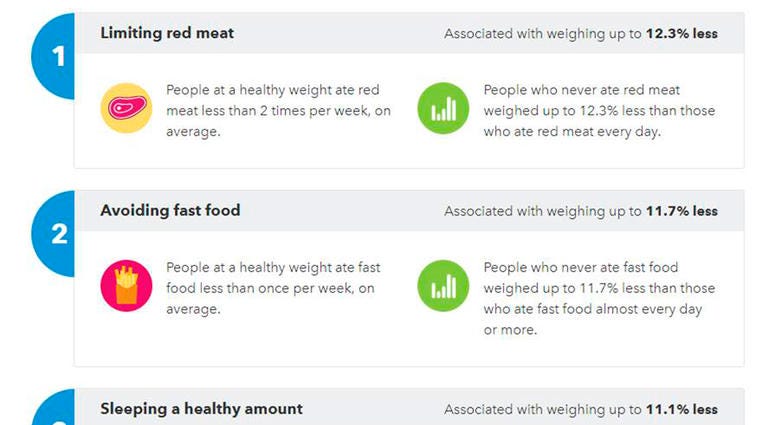
Task: Click the '12.3% less' bold statistic
Action: tap(682, 34)
